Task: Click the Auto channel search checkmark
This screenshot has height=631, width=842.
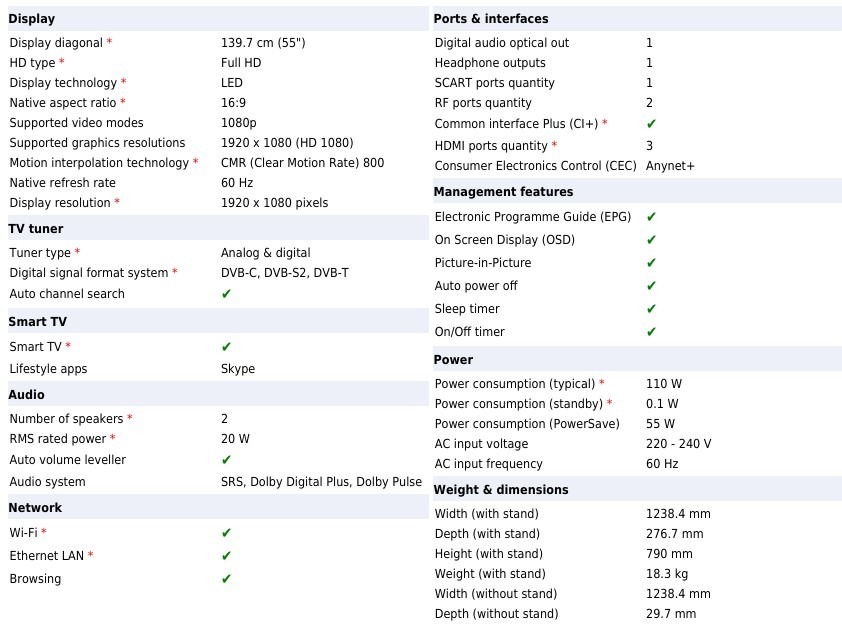Action: [x=226, y=294]
